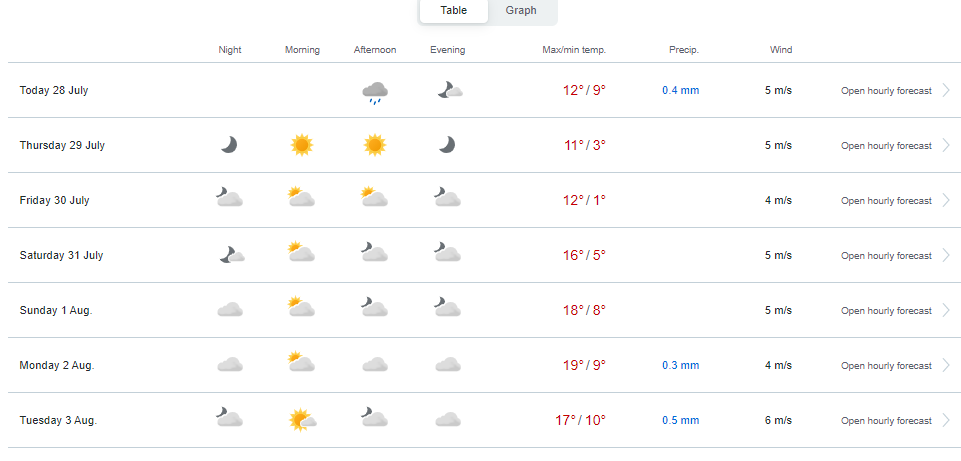Viewport: 961px width, 461px height.
Task: Click Monday 2 Aug. evening cloud icon
Action: (448, 365)
